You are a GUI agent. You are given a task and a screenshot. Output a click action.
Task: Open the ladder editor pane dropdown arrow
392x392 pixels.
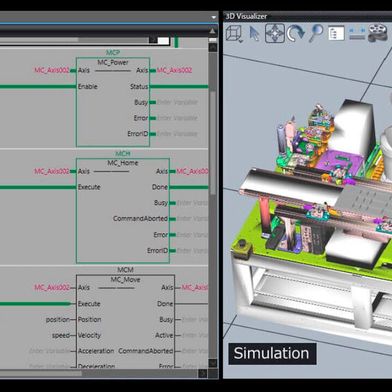214,17
